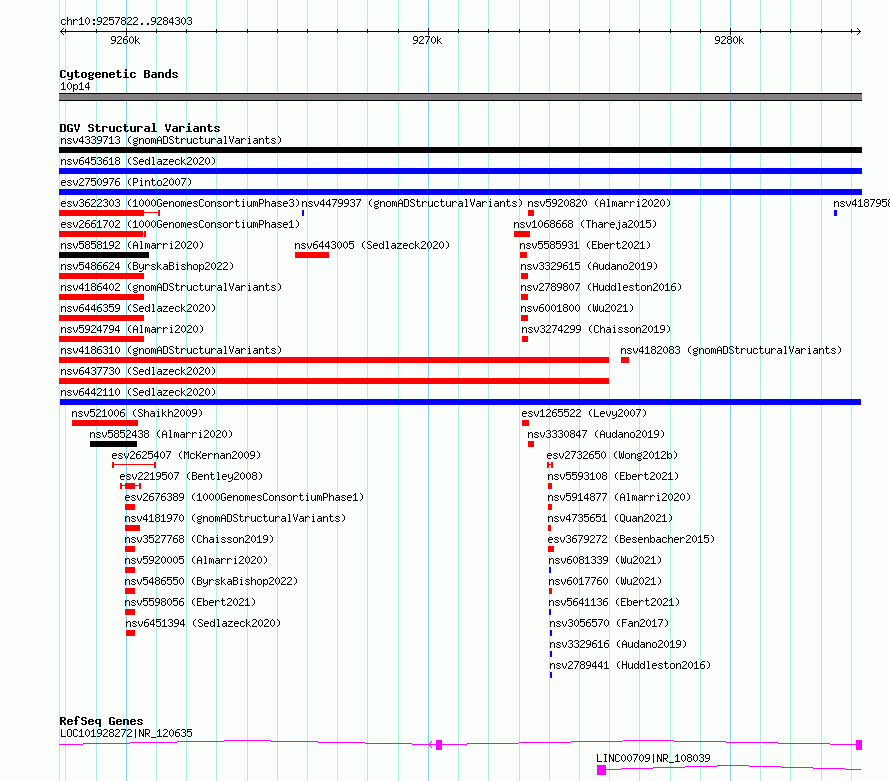Screen dimensions: 890x781
Task: Click the chr10:9257822..9284303 coordinates text
Action: (x=126, y=22)
